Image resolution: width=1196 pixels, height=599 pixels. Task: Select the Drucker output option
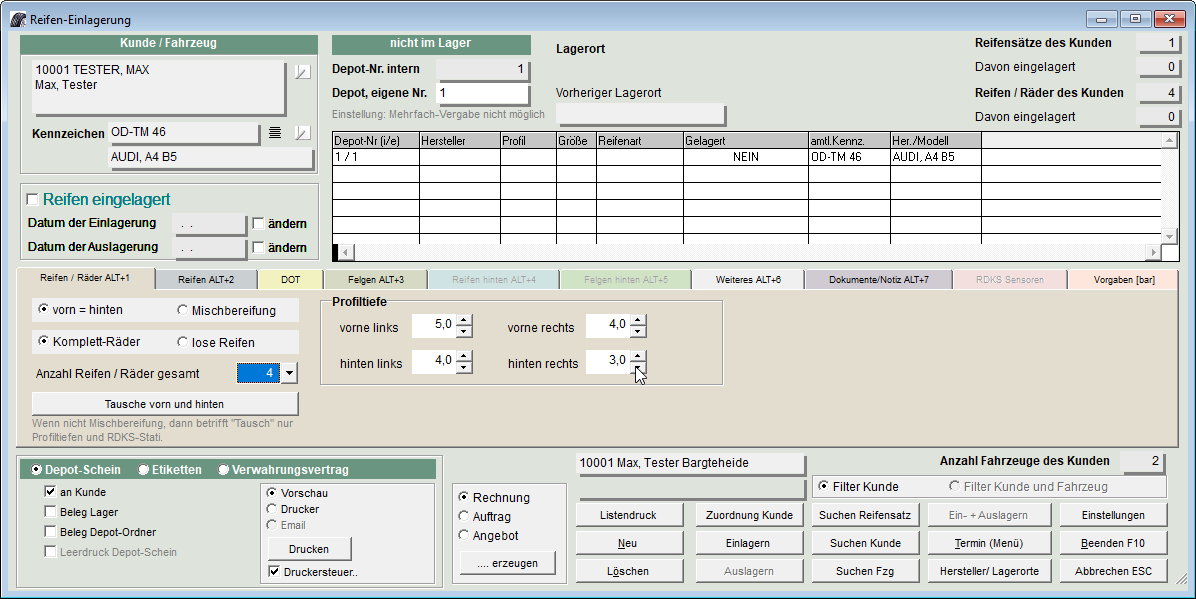pyautogui.click(x=272, y=509)
